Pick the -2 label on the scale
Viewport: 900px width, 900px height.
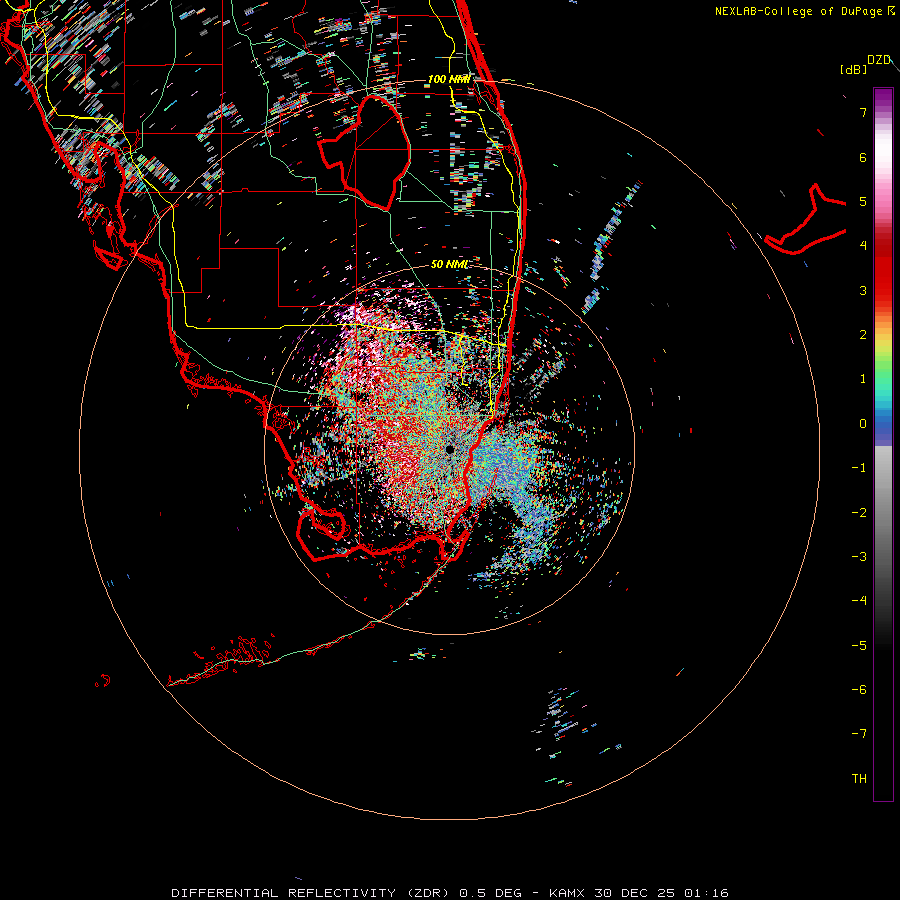pyautogui.click(x=859, y=513)
